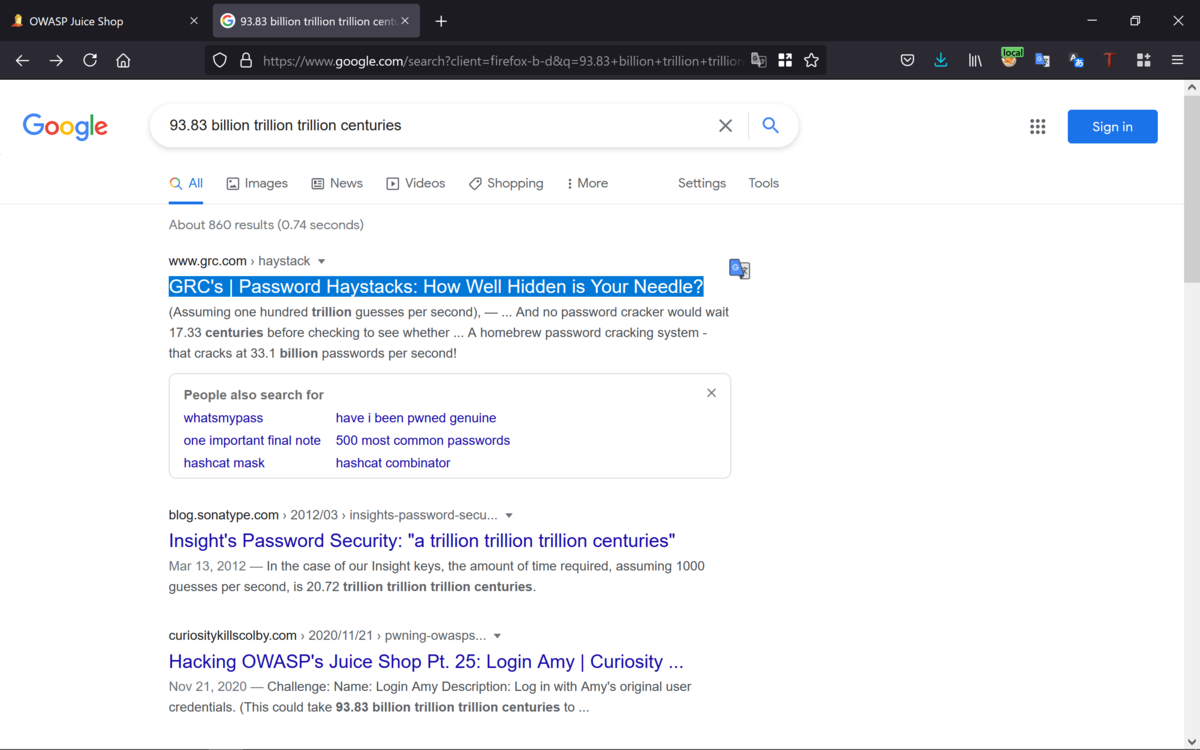Clear the Google search box text
1200x750 pixels.
(726, 125)
